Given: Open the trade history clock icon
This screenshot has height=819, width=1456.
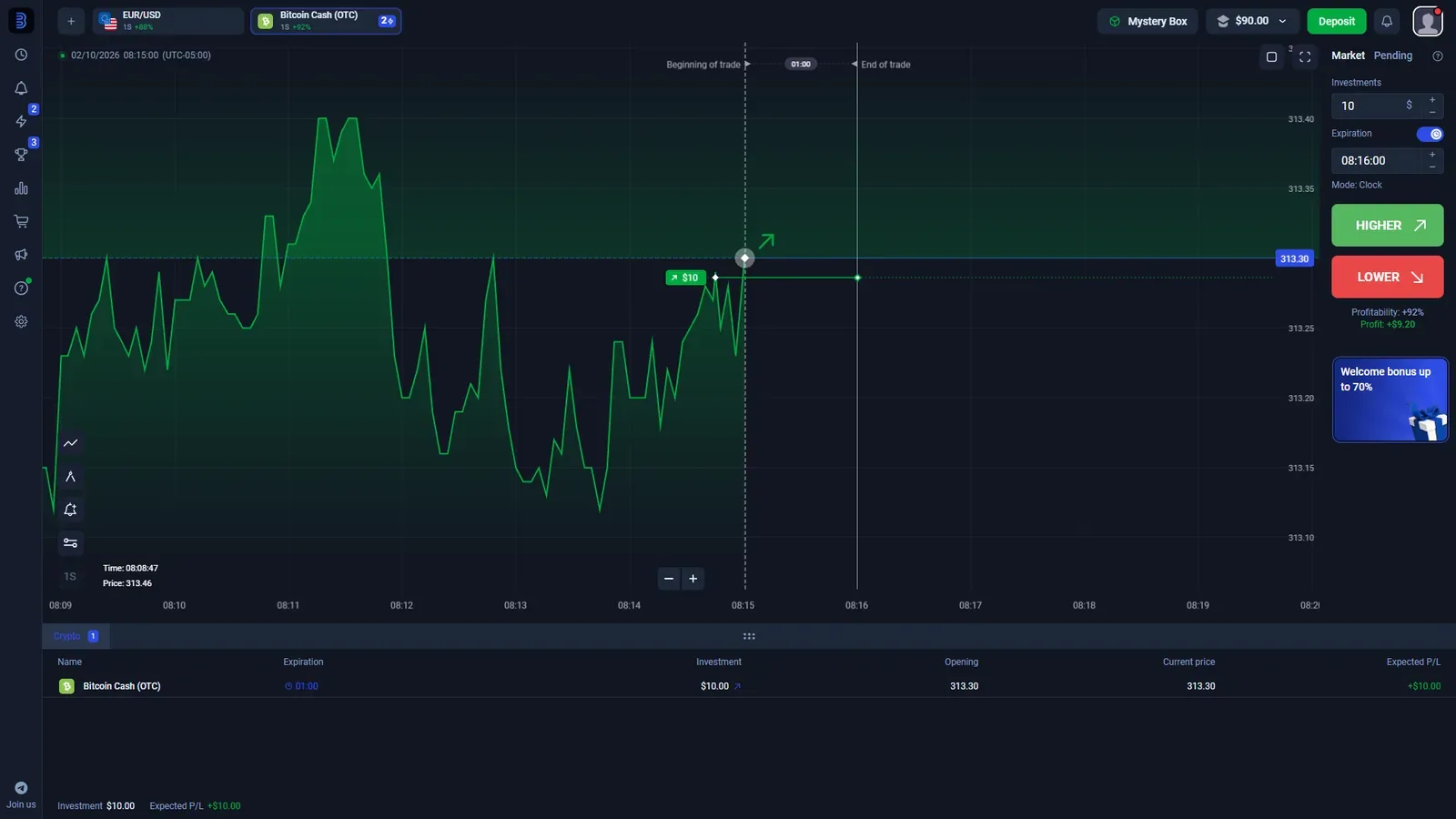Looking at the screenshot, I should pyautogui.click(x=21, y=55).
